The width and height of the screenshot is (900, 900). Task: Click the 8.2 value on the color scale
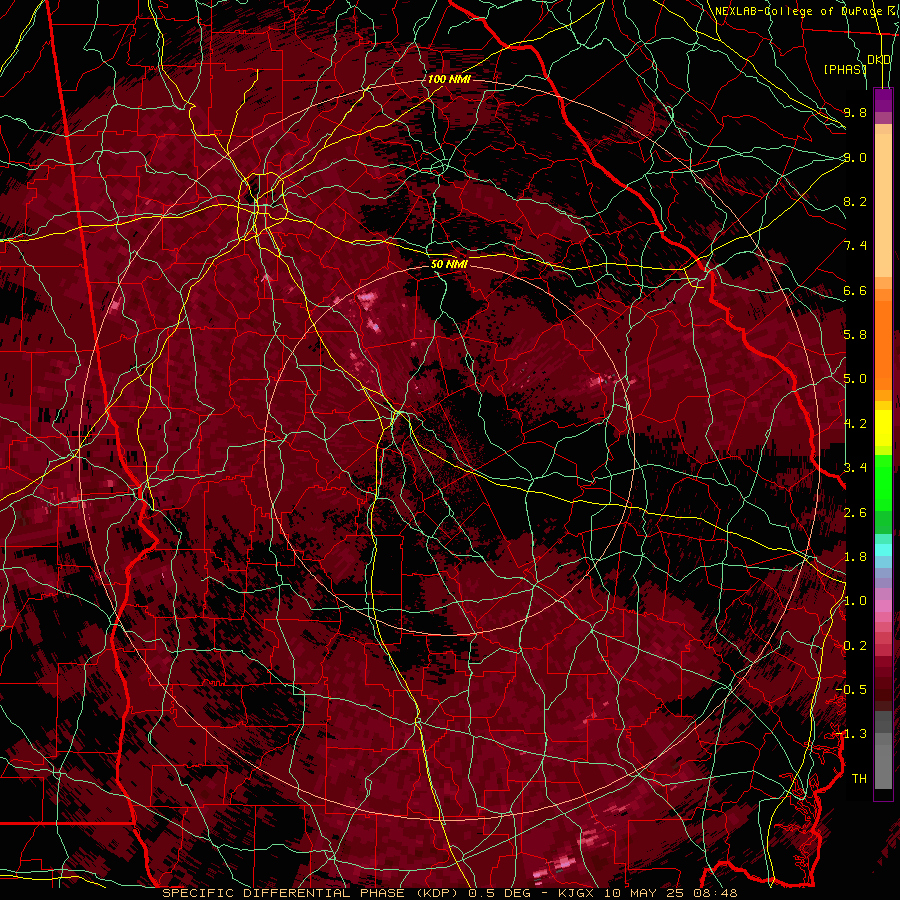(x=855, y=201)
